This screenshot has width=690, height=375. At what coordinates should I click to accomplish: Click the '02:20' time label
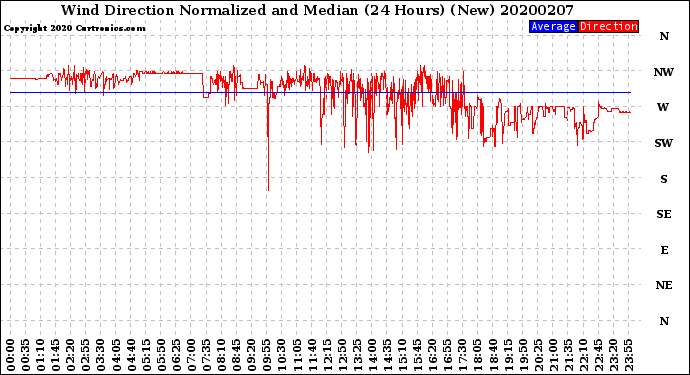point(71,355)
